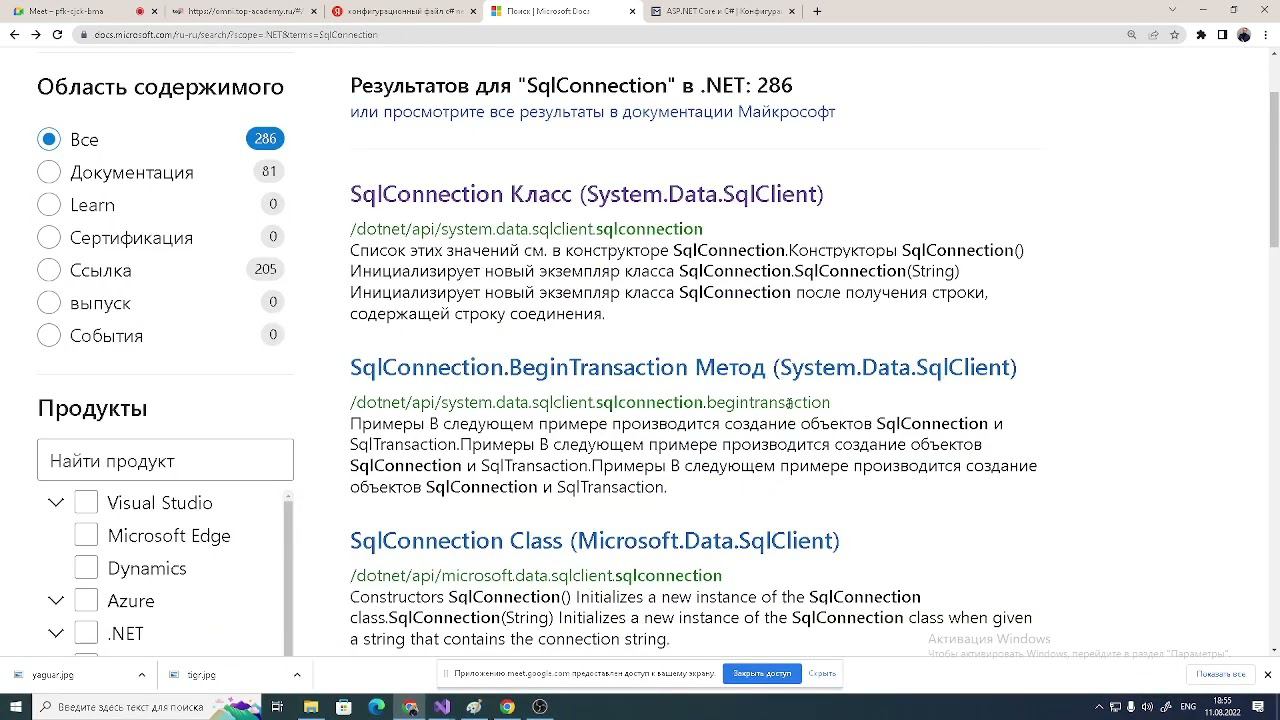The image size is (1280, 720).
Task: Click the site lock icon in address bar
Action: [82, 34]
